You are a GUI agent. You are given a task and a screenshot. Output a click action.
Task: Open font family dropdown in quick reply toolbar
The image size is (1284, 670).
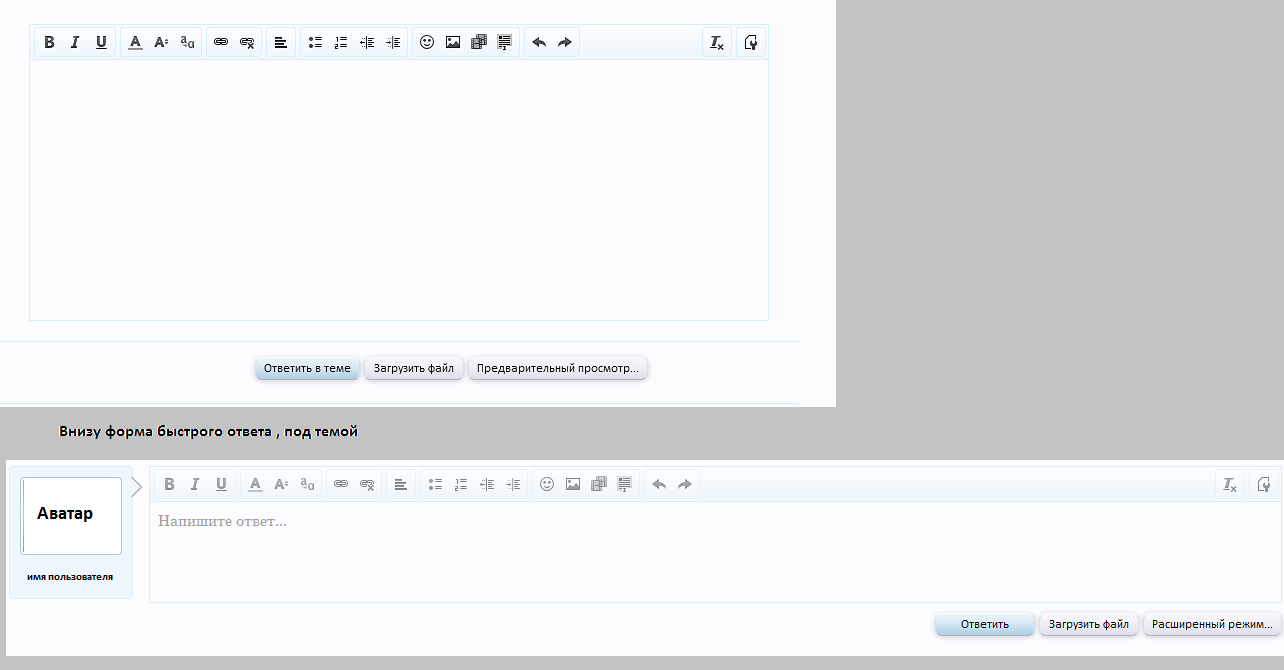coord(308,484)
